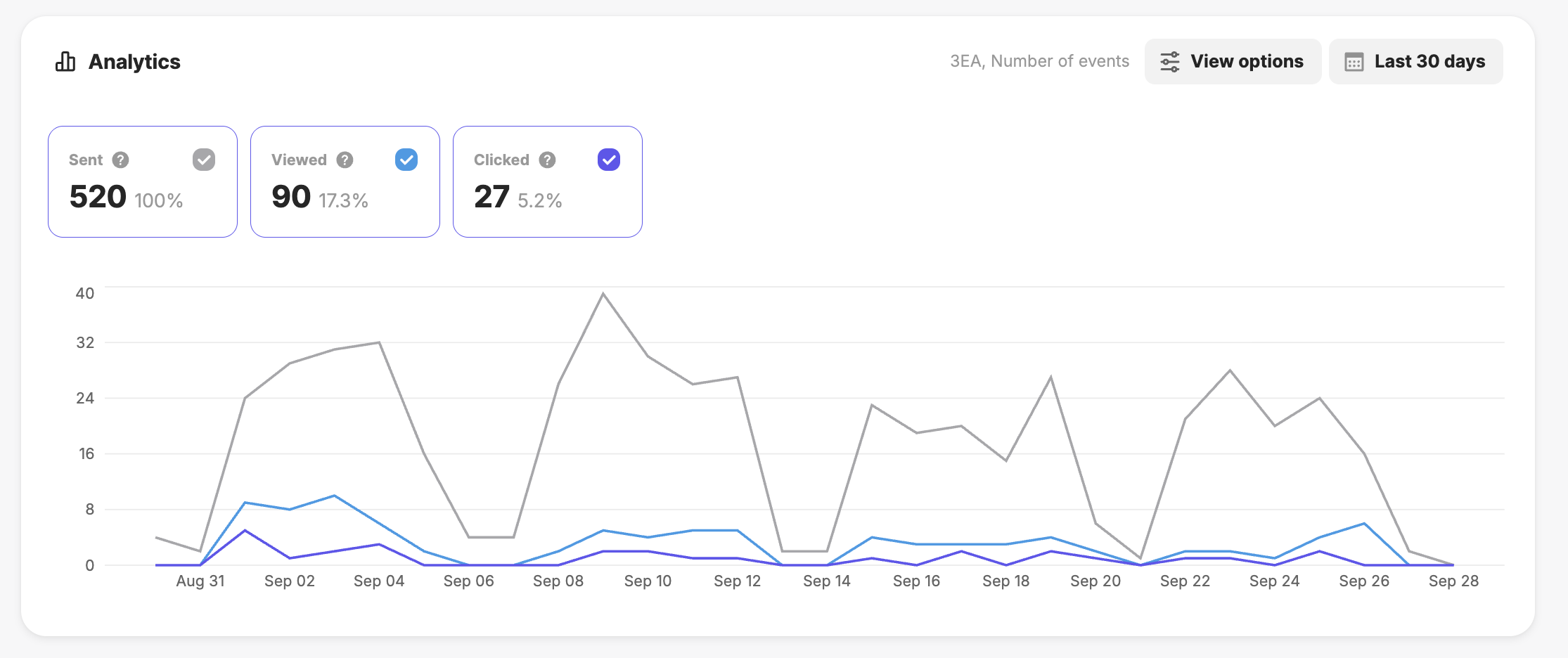Open the Last 30 days date range picker

point(1415,62)
